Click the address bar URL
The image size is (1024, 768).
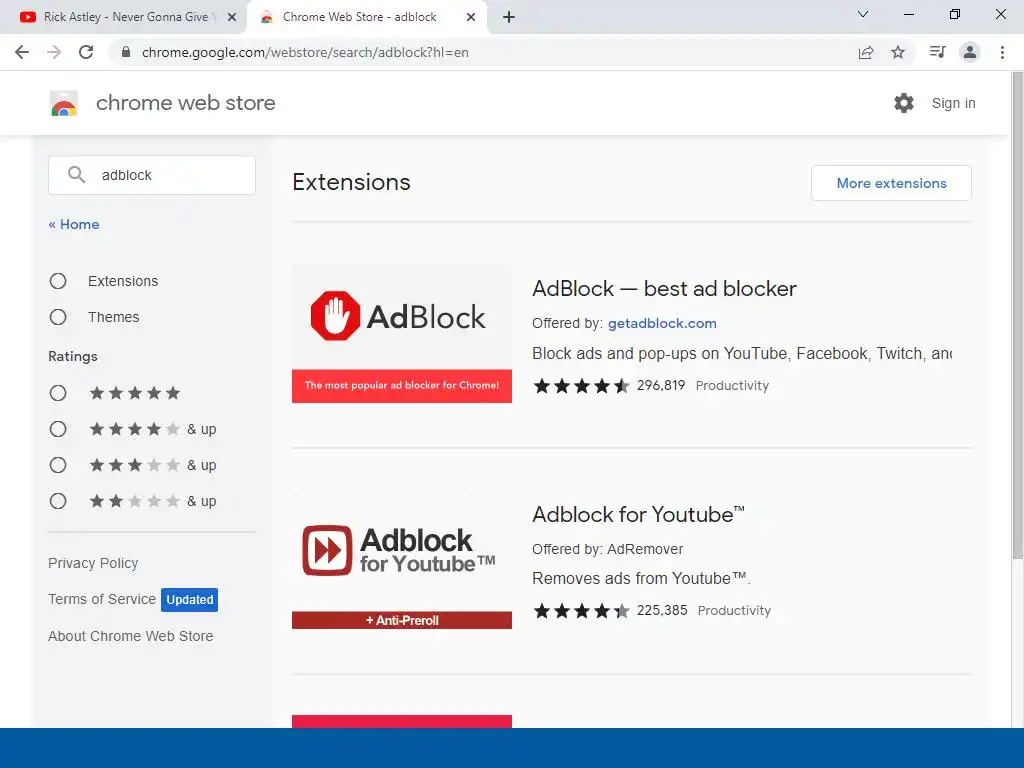[x=305, y=52]
